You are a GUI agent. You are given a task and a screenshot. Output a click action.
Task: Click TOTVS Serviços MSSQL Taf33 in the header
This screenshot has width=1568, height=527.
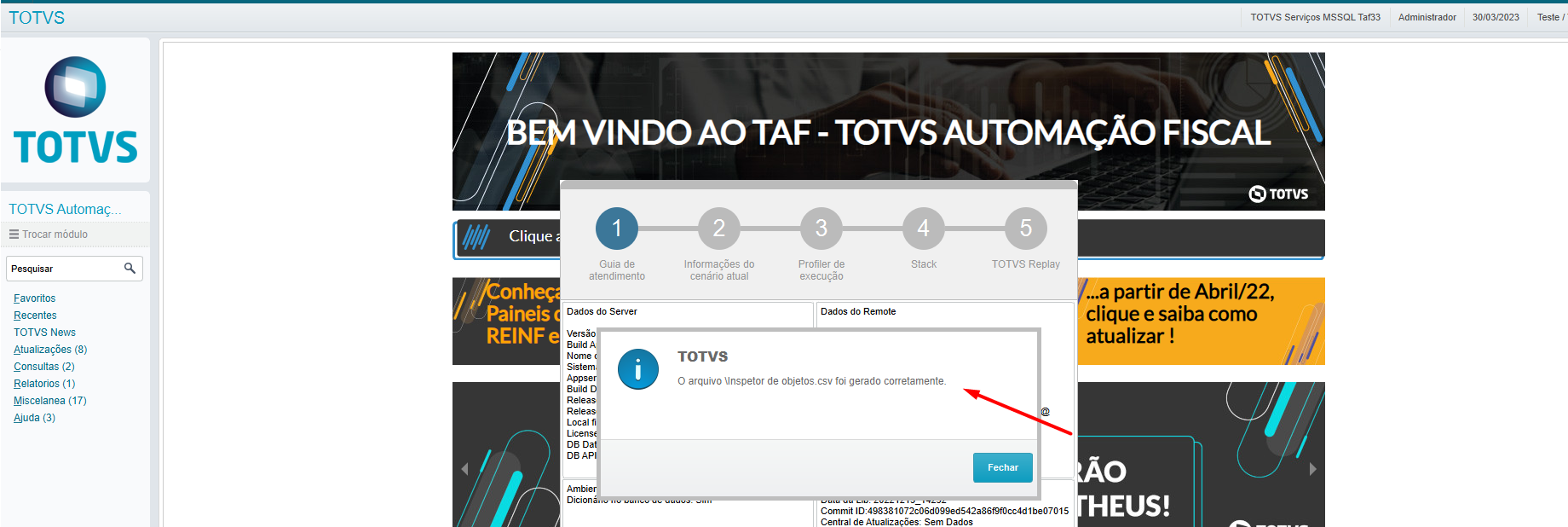[1315, 17]
